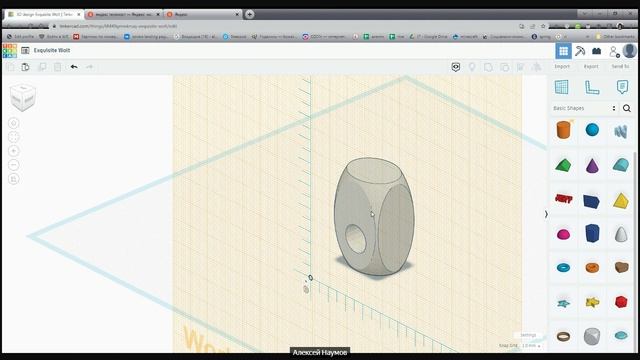Viewport: 640px width, 360px height.
Task: Pick the grey Paraboloid shape
Action: point(621,234)
